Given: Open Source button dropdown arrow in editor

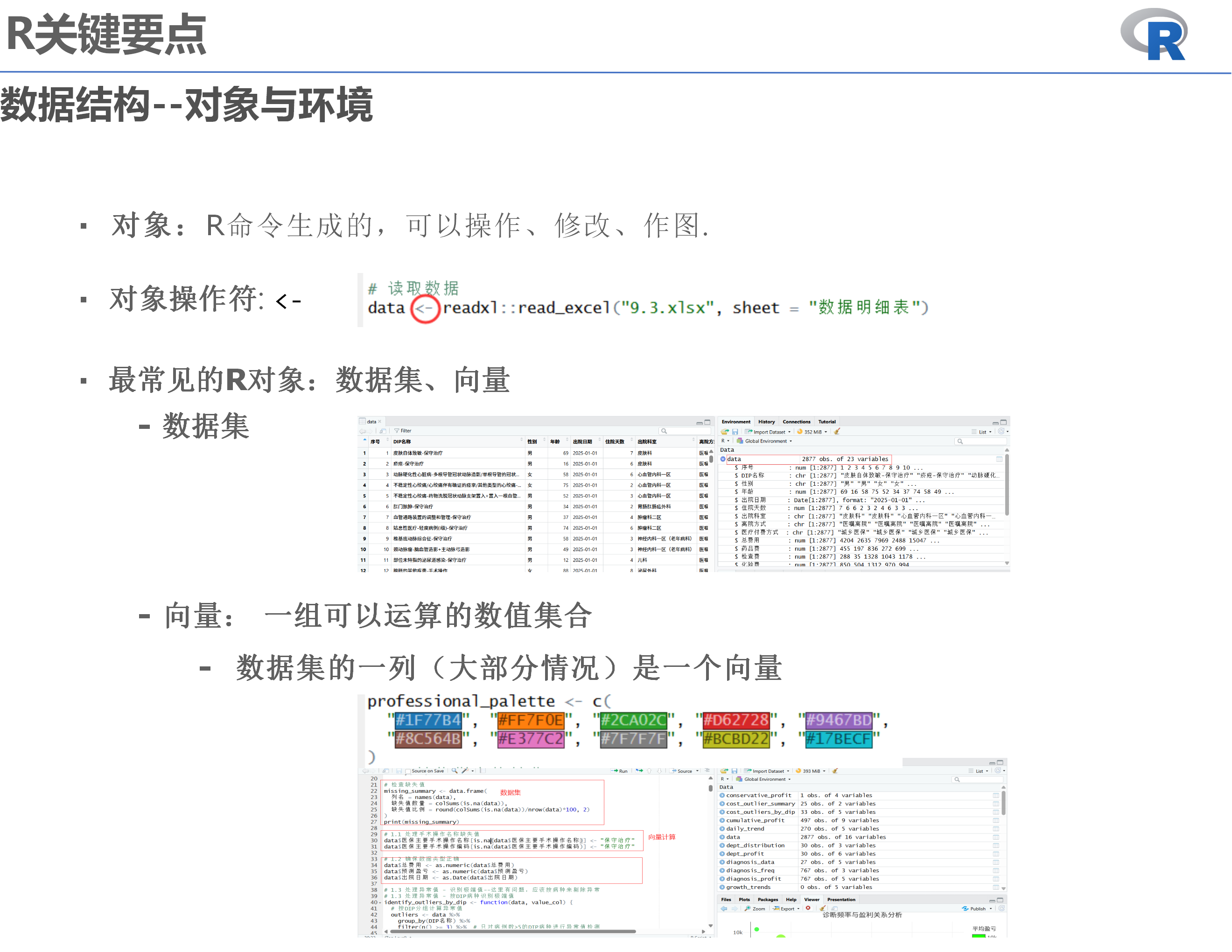Looking at the screenshot, I should (698, 771).
